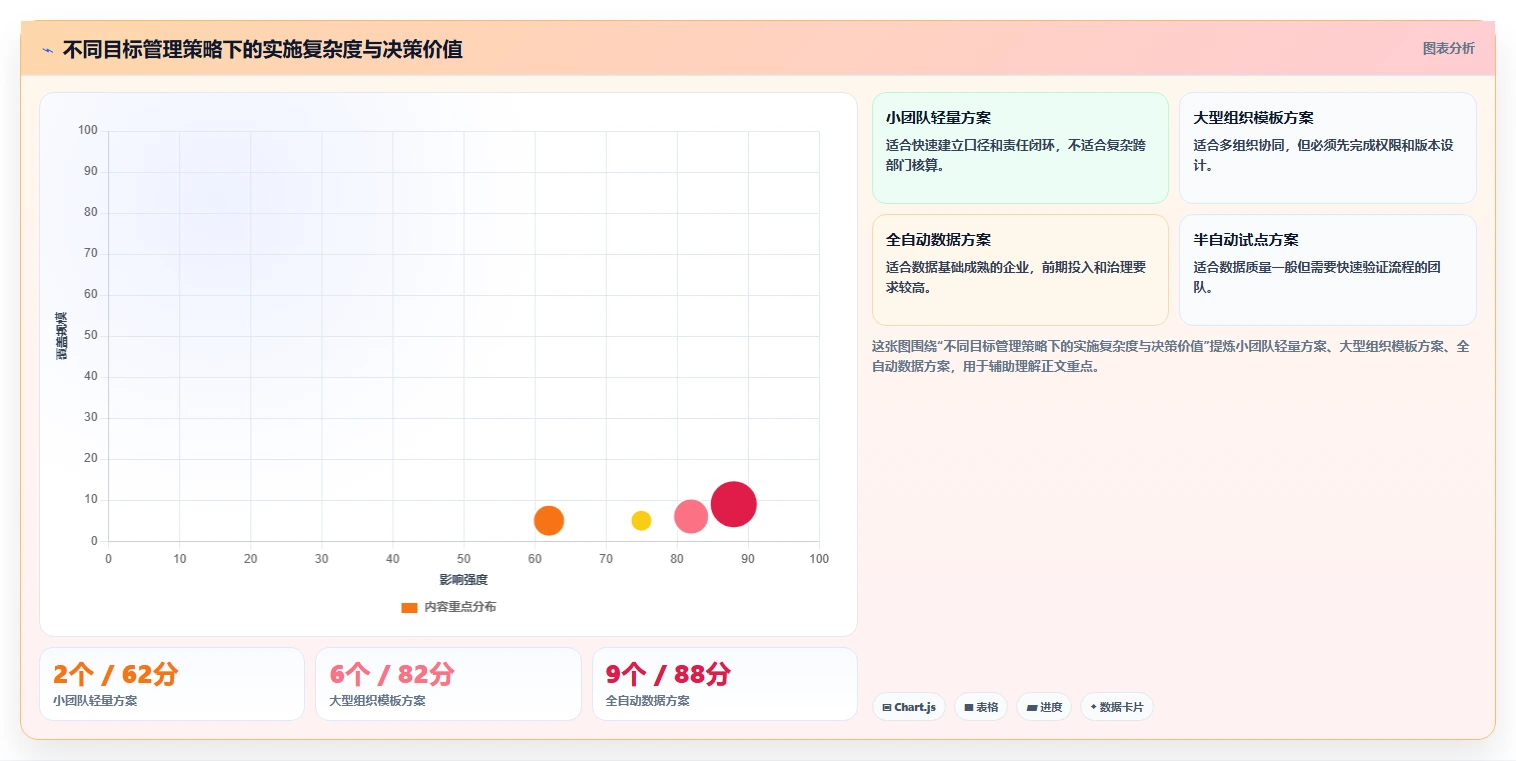Click the 2个 / 62分 stat card
Image resolution: width=1516 pixels, height=761 pixels.
pos(172,684)
